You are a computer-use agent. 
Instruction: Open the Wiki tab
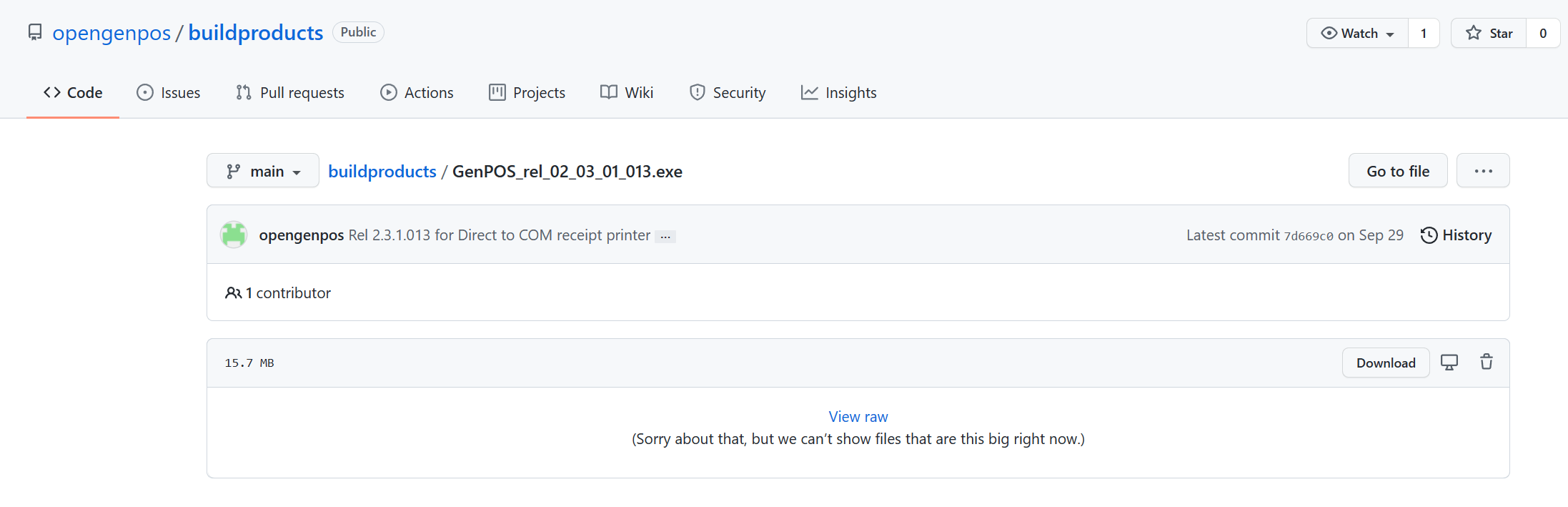click(627, 93)
